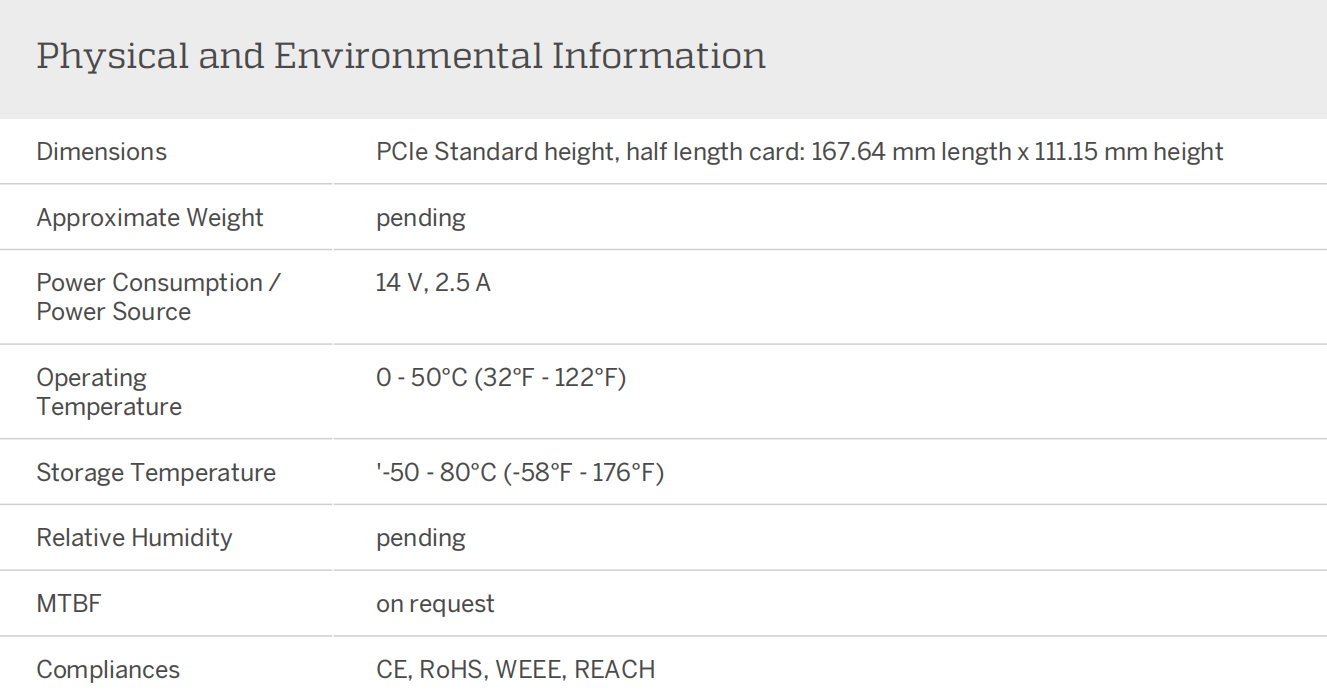This screenshot has width=1327, height=691.
Task: Click the 0 - 50°C operating temperature value
Action: click(x=501, y=378)
